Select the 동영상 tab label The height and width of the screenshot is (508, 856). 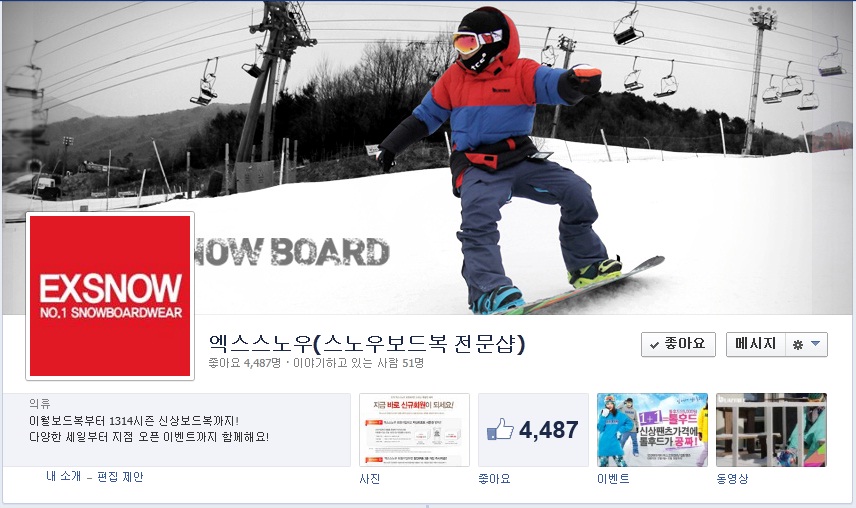[732, 479]
